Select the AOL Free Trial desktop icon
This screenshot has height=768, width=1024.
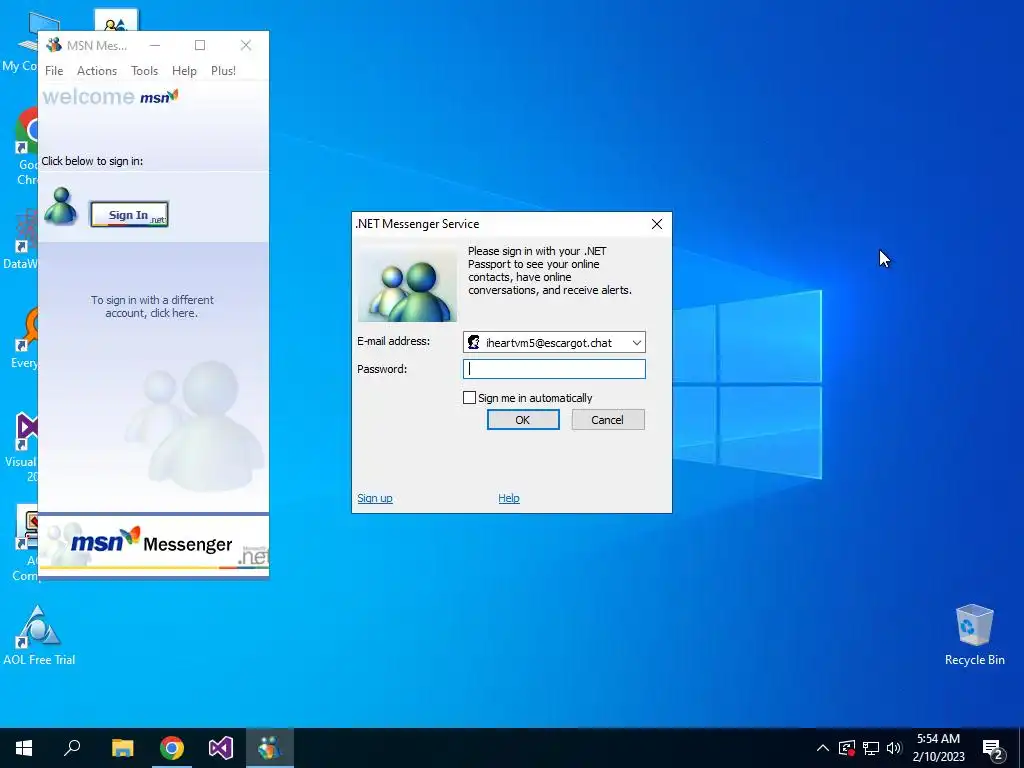click(x=39, y=635)
